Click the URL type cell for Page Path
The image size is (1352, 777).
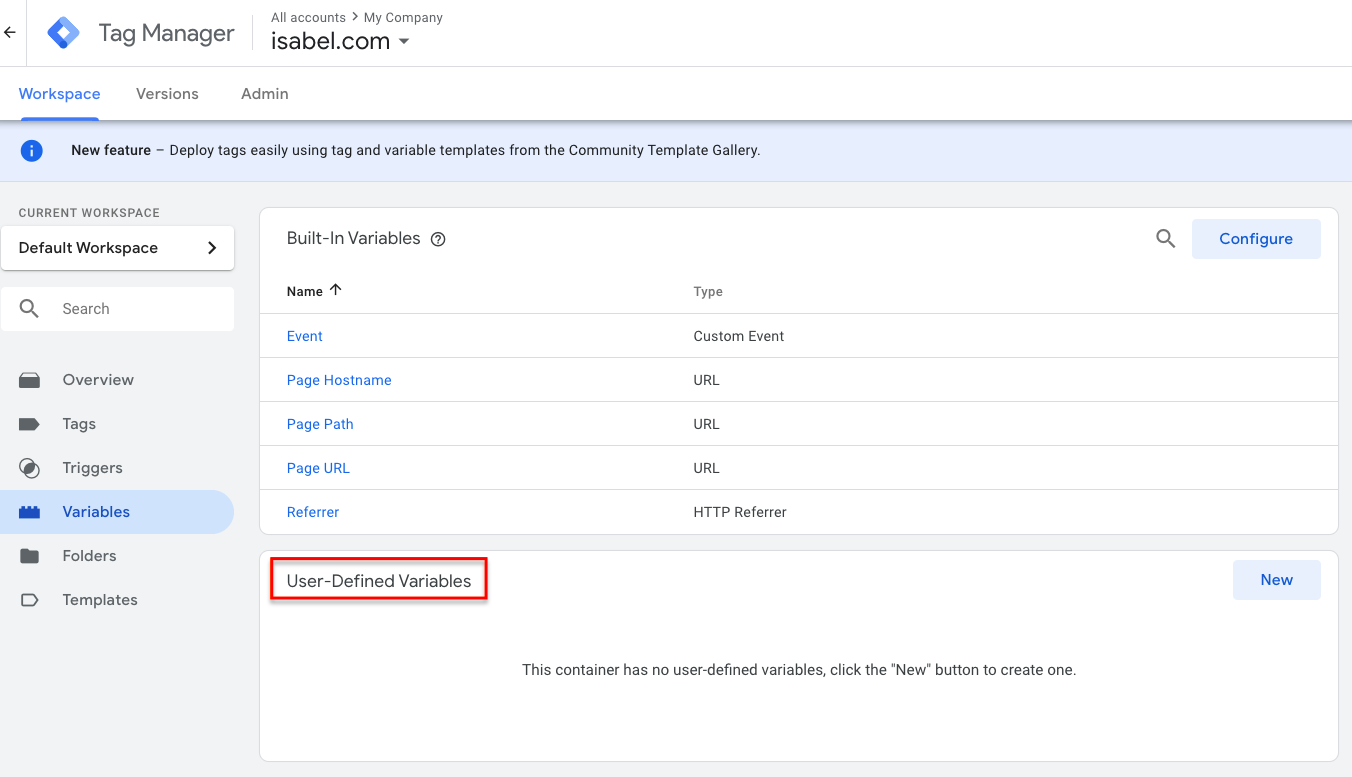click(x=706, y=424)
